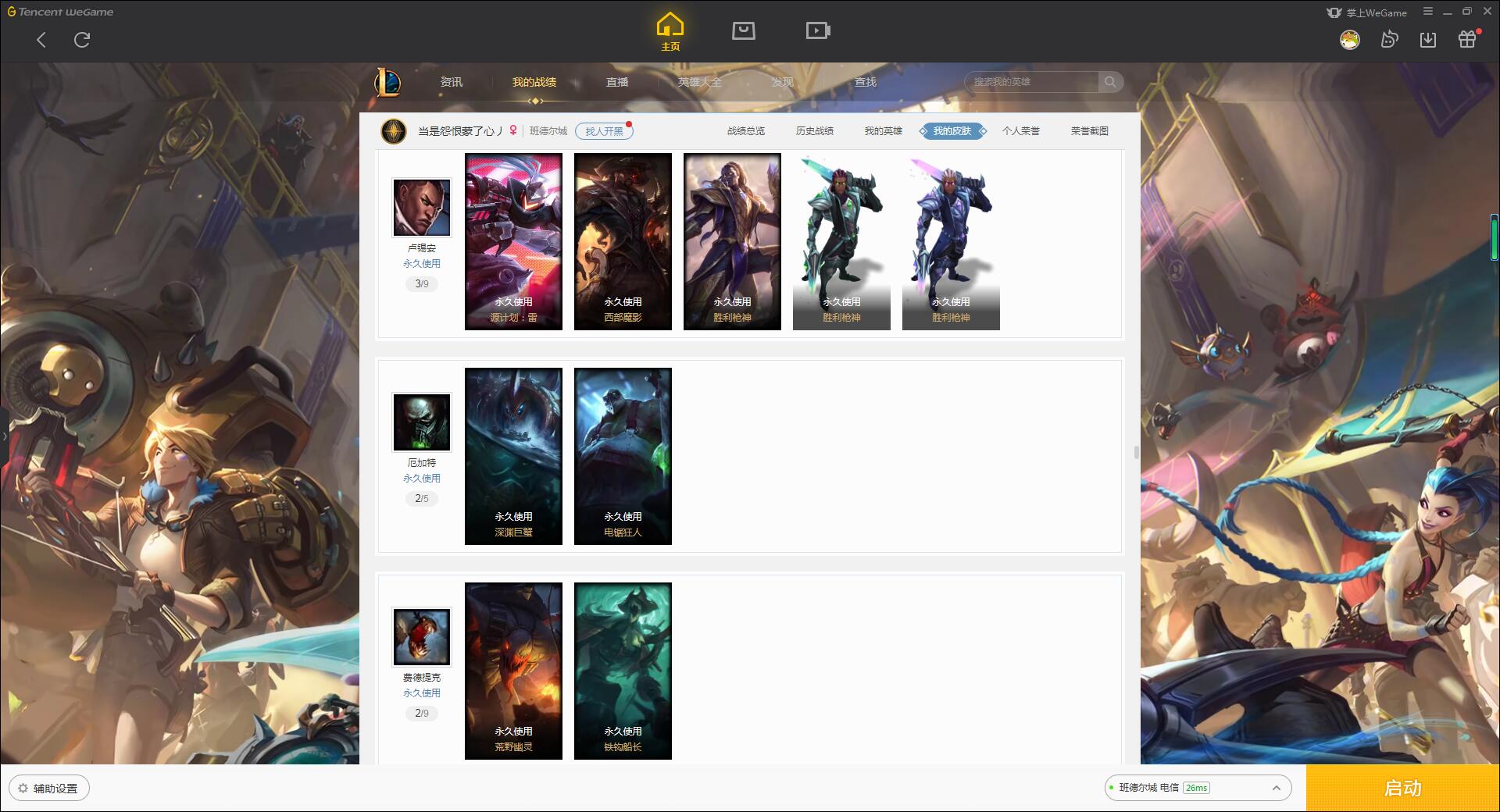This screenshot has width=1500, height=812.
Task: Click the 厄加特 champion portrait
Action: click(x=421, y=422)
